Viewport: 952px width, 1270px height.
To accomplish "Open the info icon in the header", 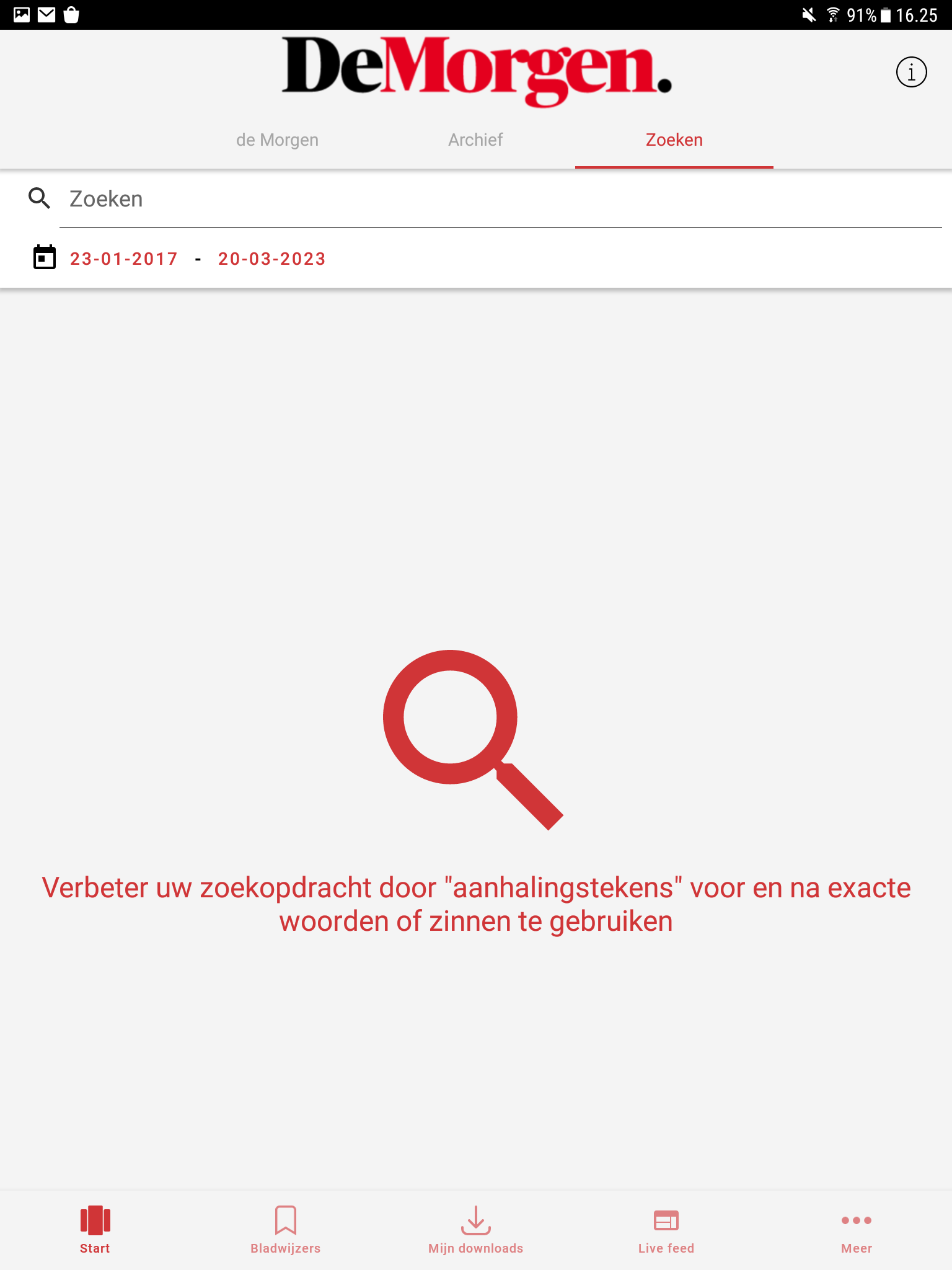I will point(911,73).
